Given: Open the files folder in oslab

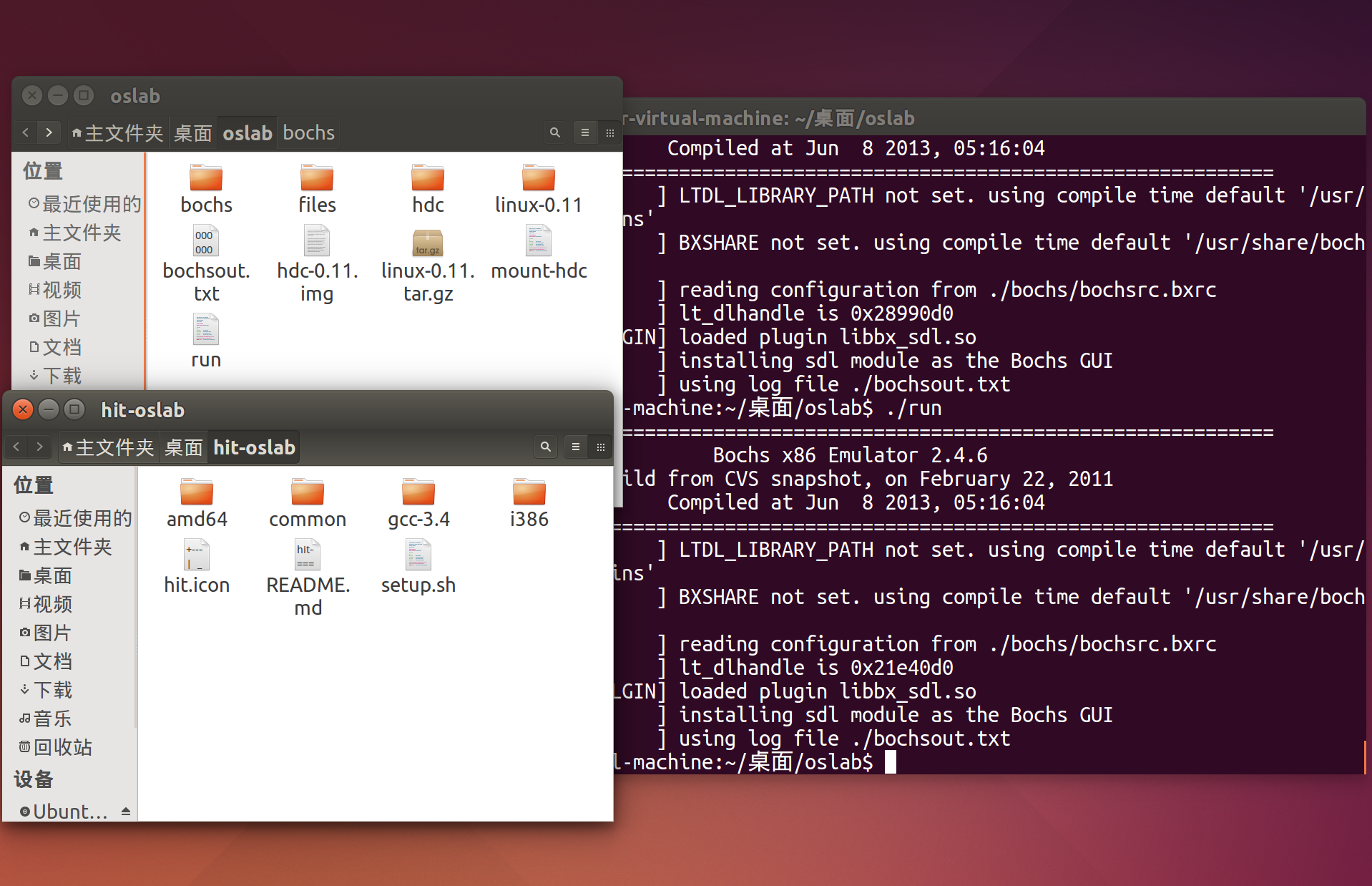Looking at the screenshot, I should click(x=316, y=188).
